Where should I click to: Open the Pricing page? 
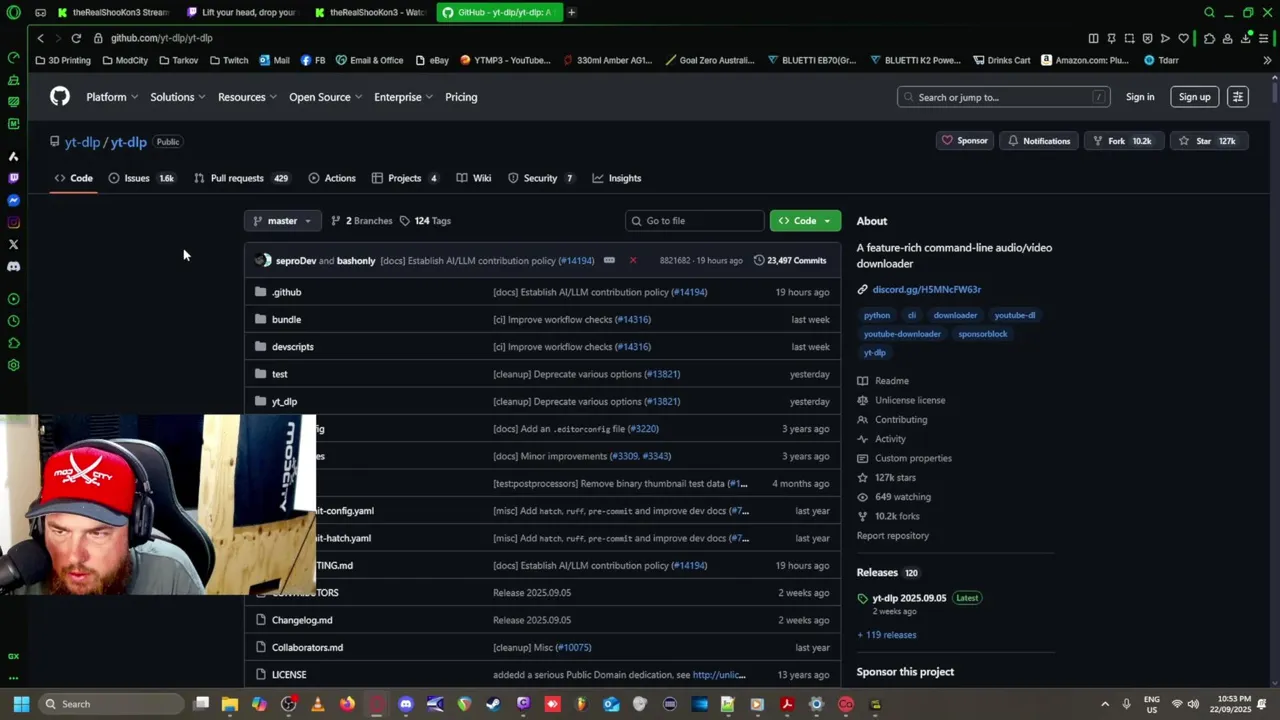coord(461,97)
